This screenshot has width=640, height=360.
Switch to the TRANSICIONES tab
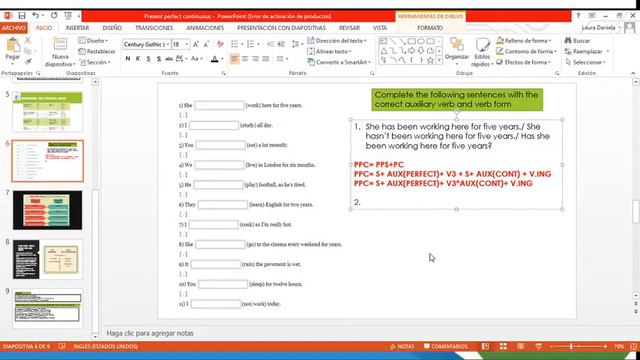click(x=154, y=28)
